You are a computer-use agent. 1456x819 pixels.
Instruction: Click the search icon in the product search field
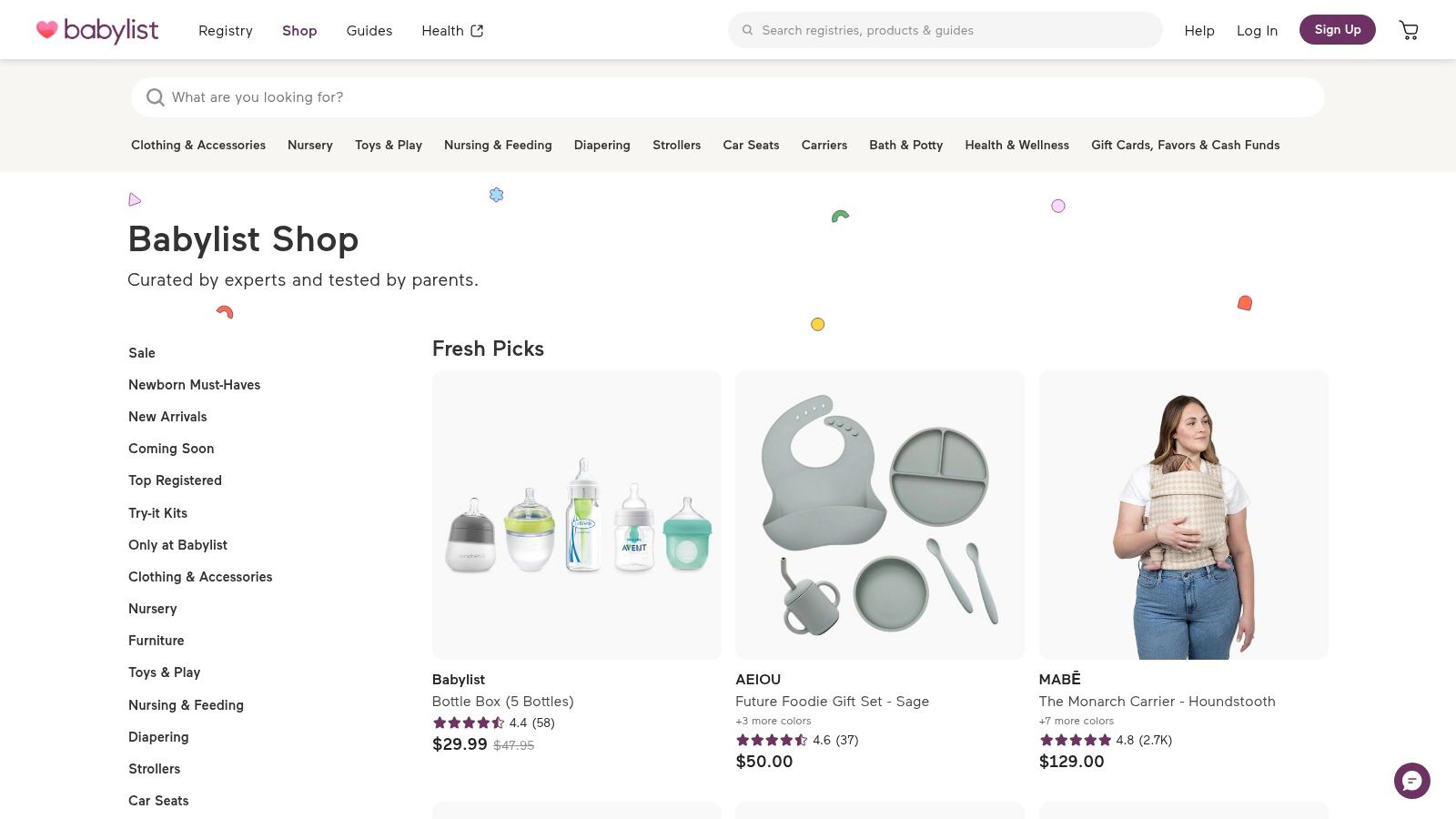pyautogui.click(x=156, y=97)
